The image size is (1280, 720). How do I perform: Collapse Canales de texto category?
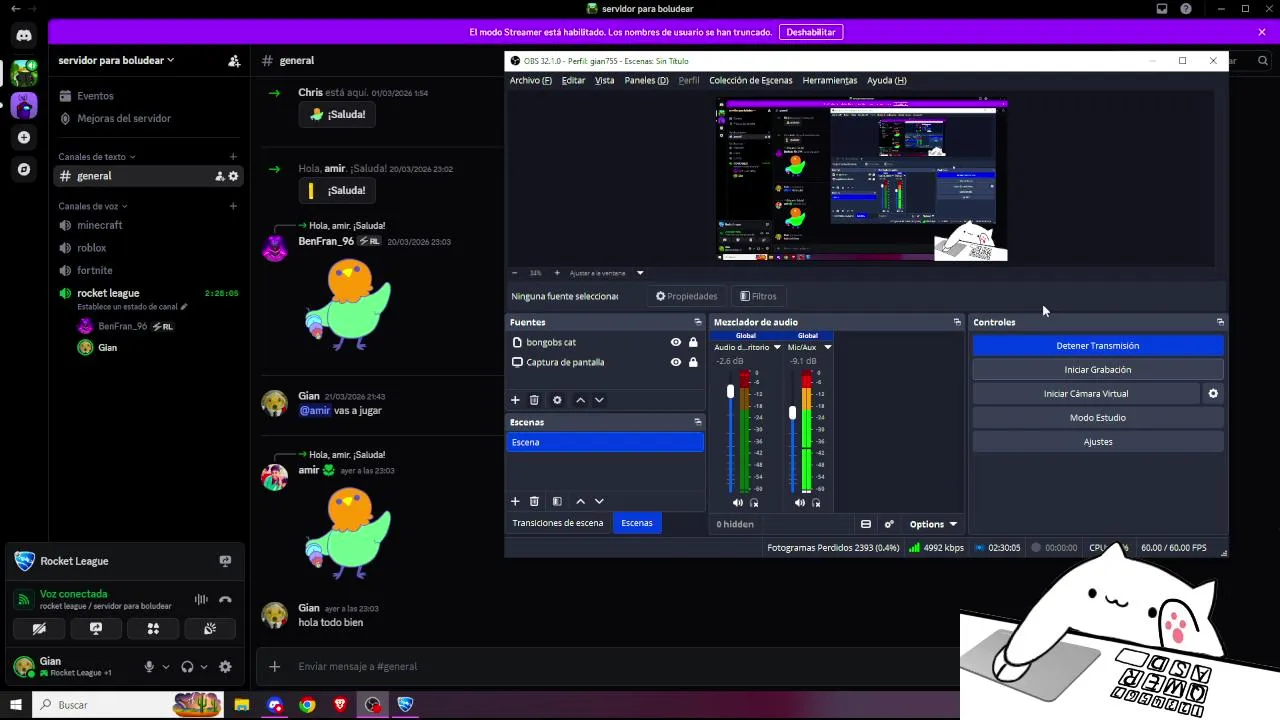click(96, 157)
